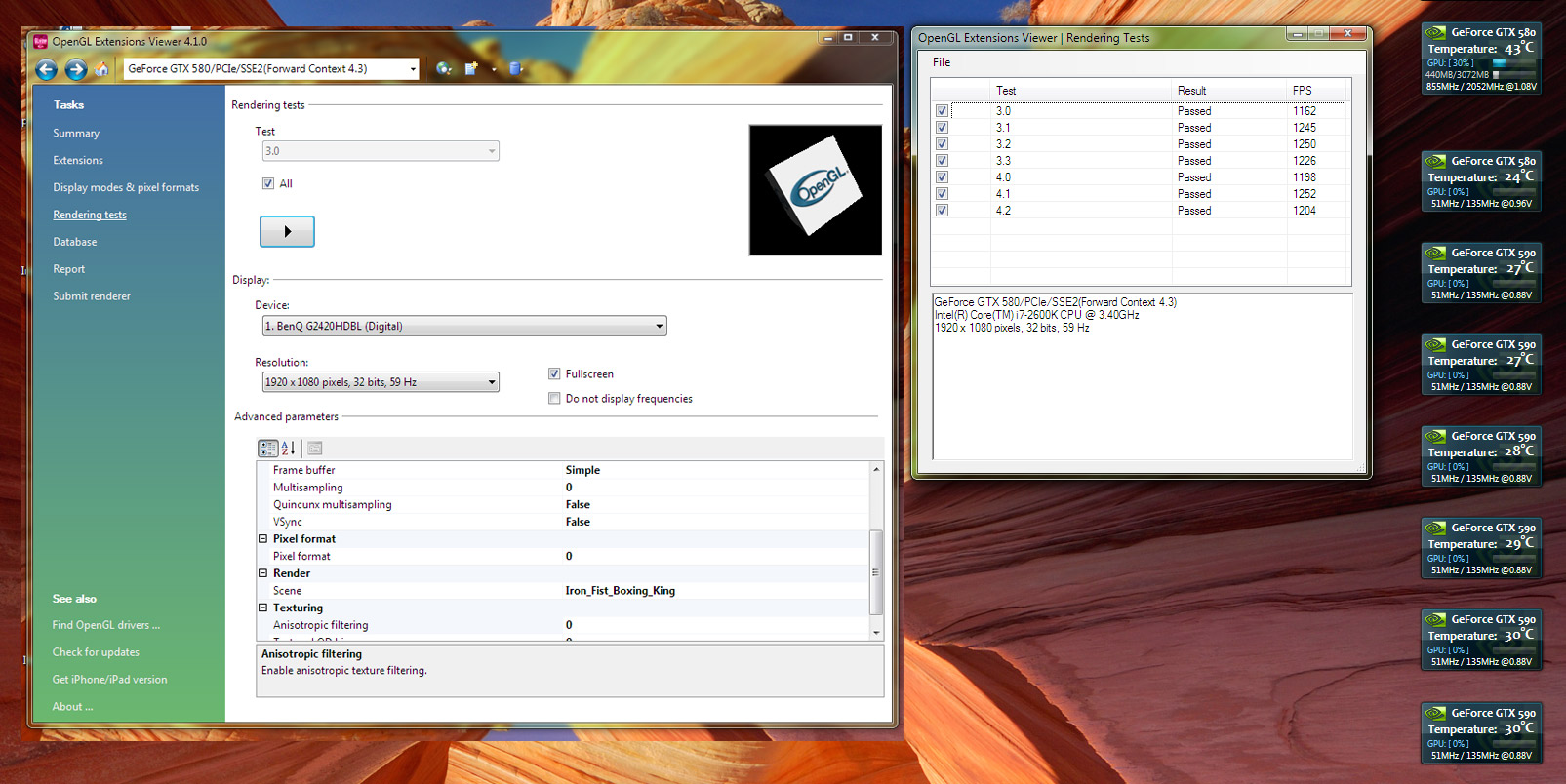Image resolution: width=1566 pixels, height=784 pixels.
Task: Click the Find OpenGL drivers link
Action: pos(106,625)
